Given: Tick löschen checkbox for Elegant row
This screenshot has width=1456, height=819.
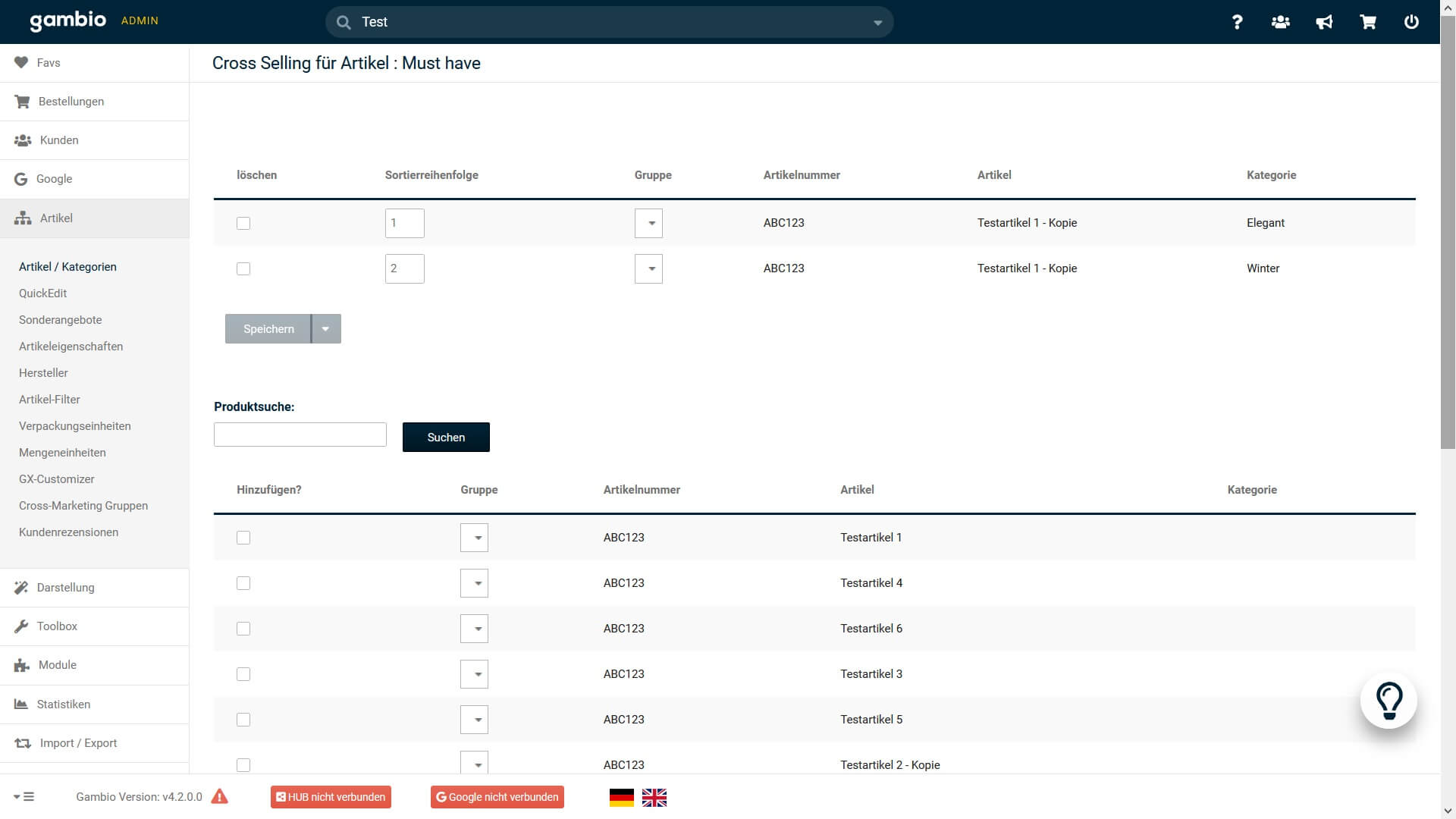Looking at the screenshot, I should coord(243,223).
